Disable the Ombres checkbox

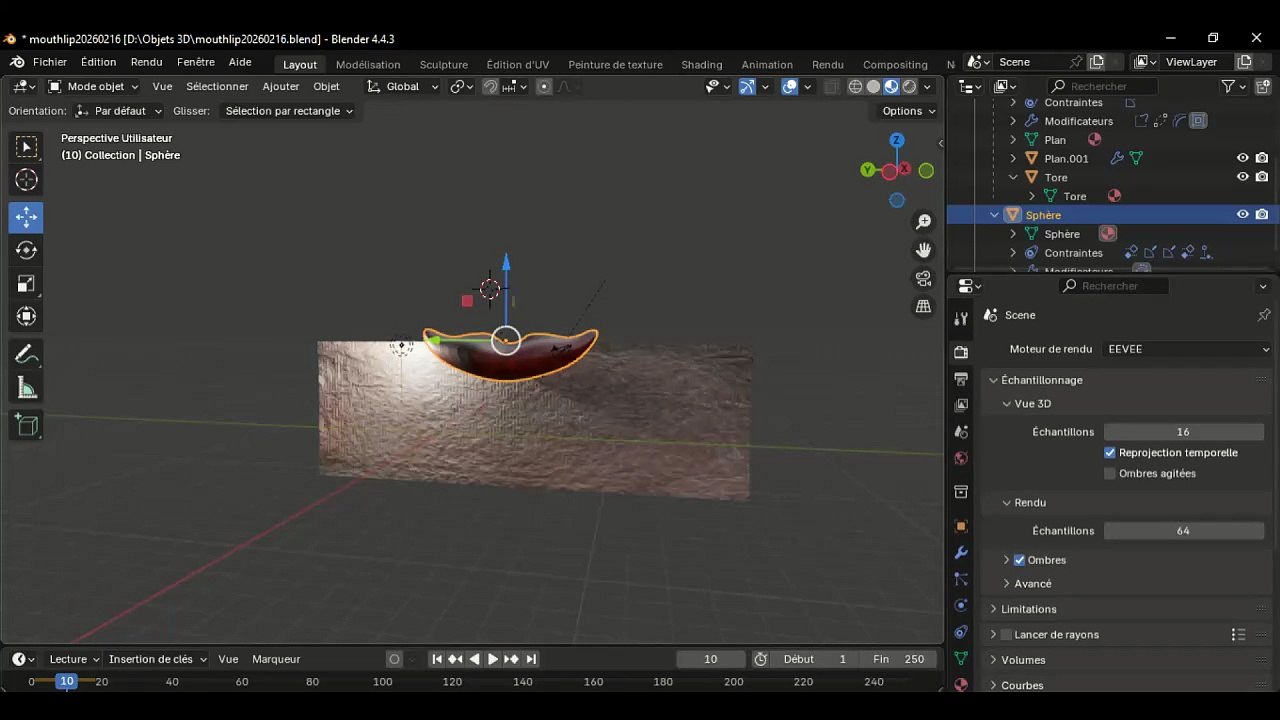1019,560
